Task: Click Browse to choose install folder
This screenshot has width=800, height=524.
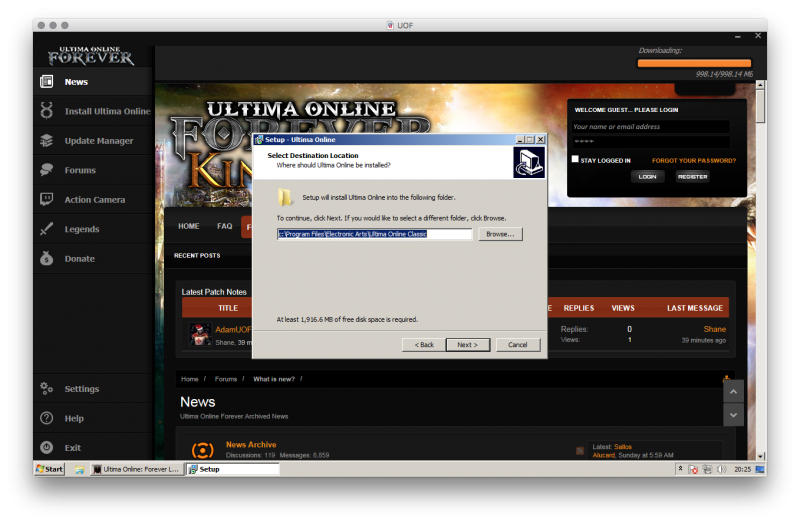Action: coord(500,234)
